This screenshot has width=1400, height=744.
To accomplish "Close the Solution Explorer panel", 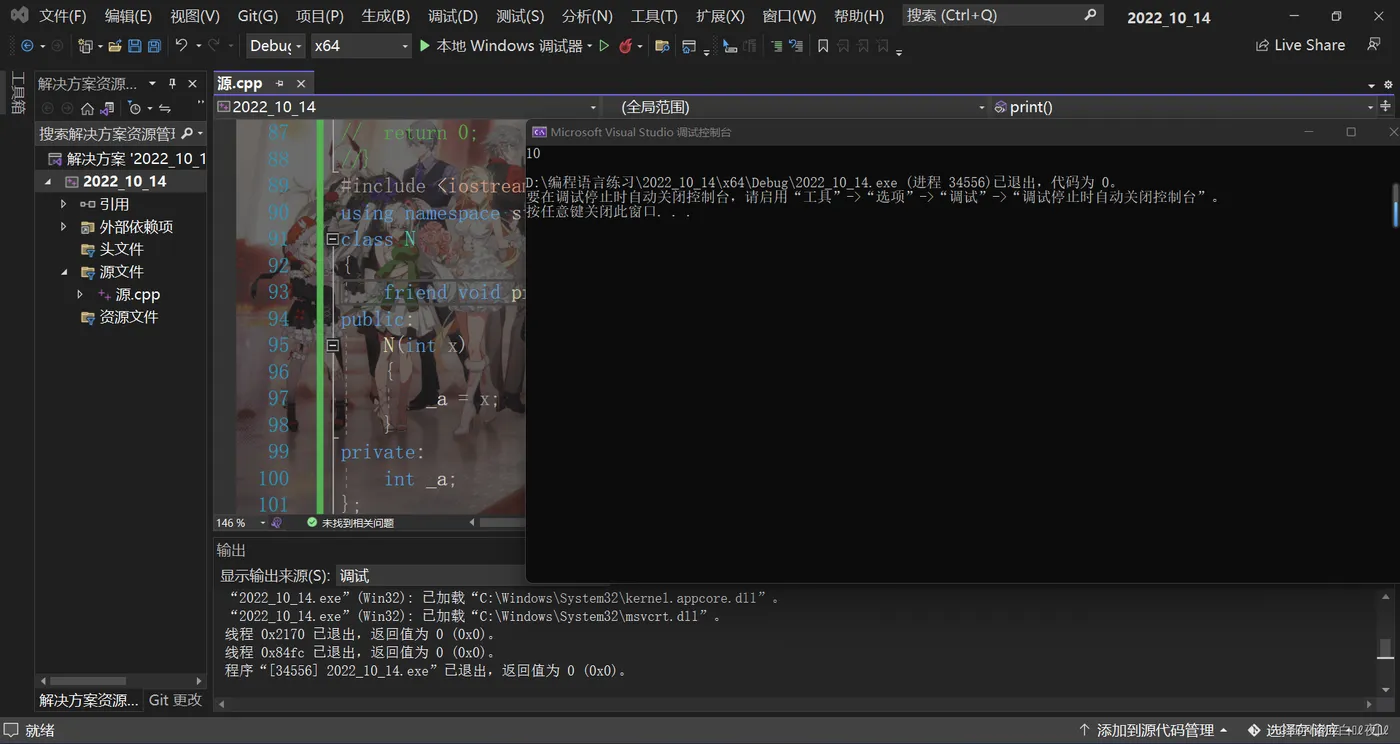I will (x=193, y=84).
